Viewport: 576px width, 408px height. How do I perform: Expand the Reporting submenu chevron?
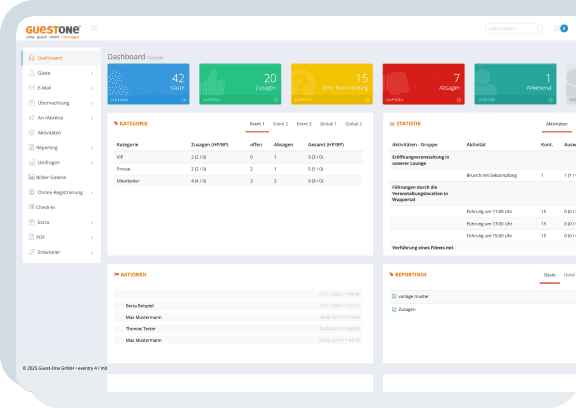click(92, 148)
